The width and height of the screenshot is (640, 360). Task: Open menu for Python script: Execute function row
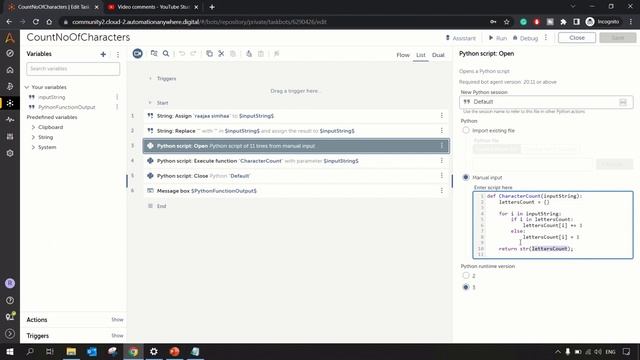[442, 161]
